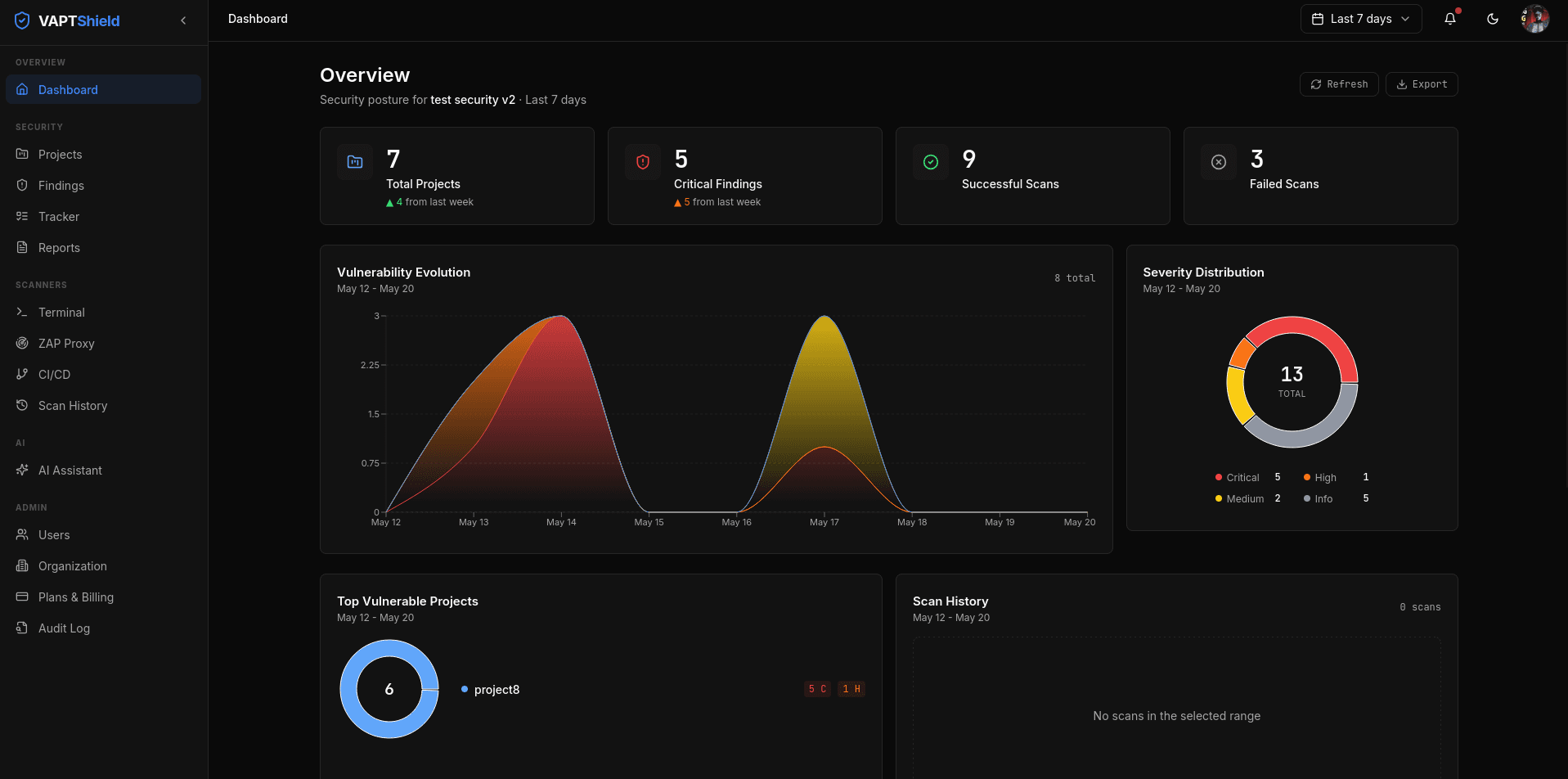Click the May 14 axis label
The height and width of the screenshot is (779, 1568).
(561, 522)
